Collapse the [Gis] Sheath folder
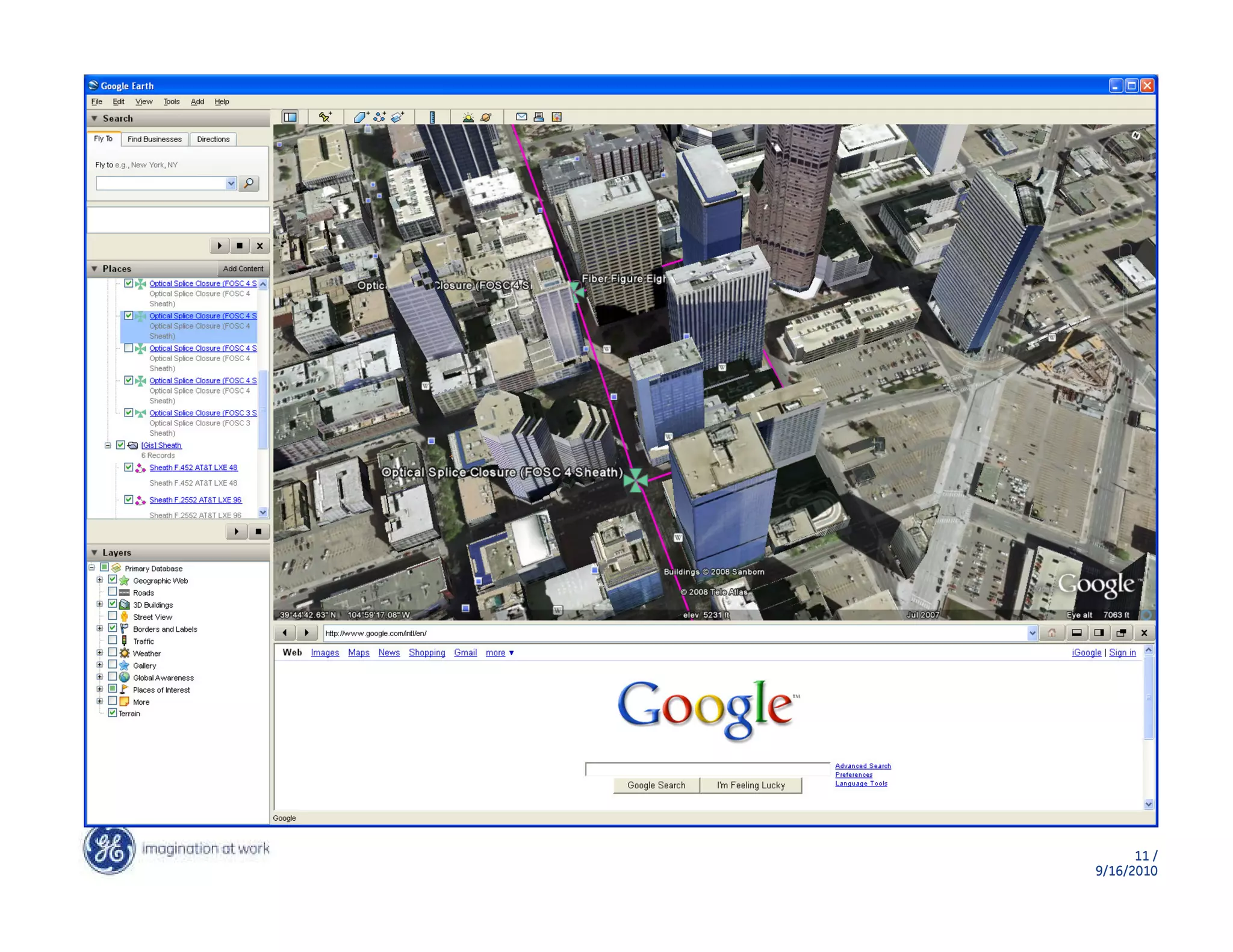Viewport: 1233px width, 952px height. tap(108, 445)
